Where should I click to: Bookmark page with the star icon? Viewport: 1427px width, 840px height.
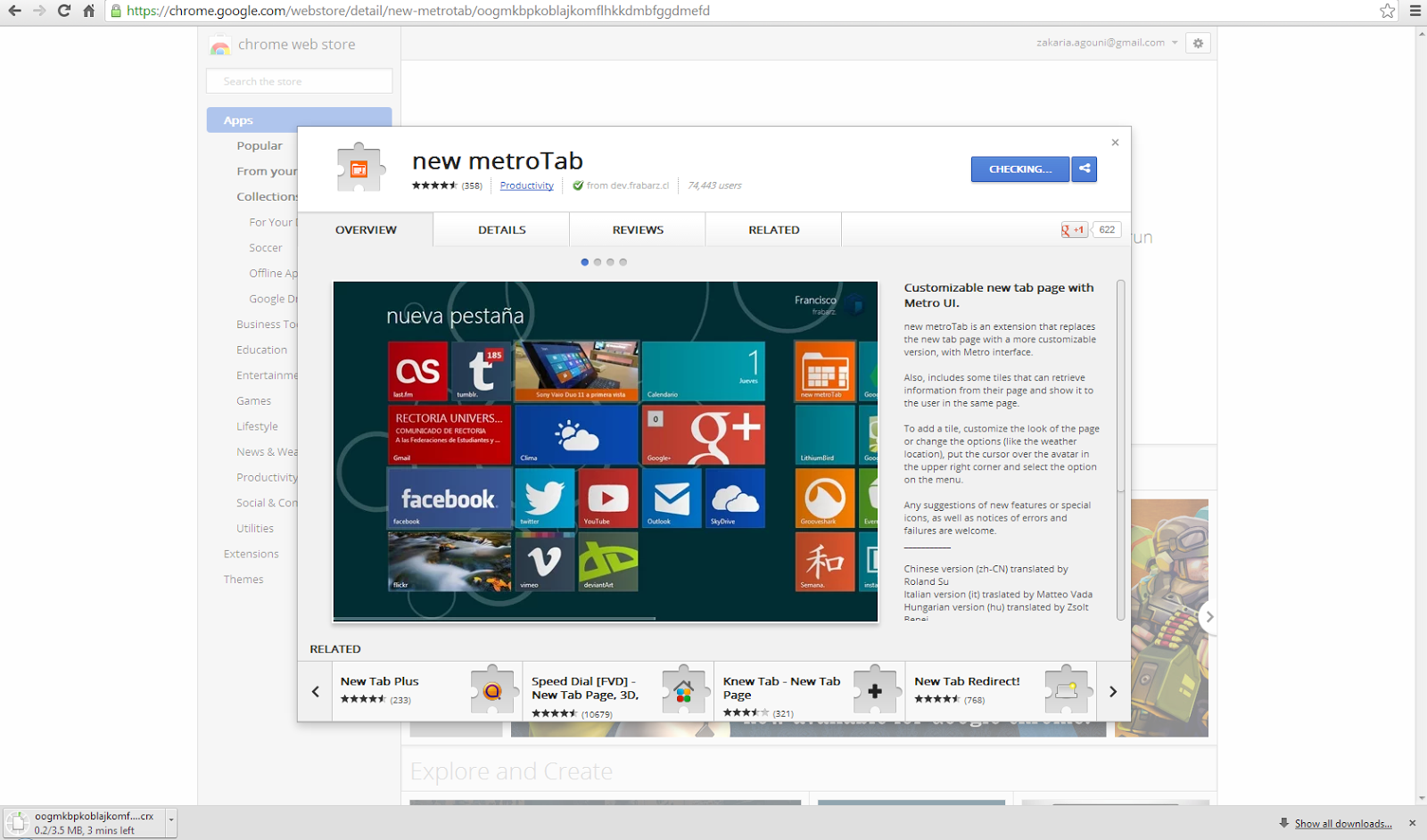pyautogui.click(x=1388, y=11)
